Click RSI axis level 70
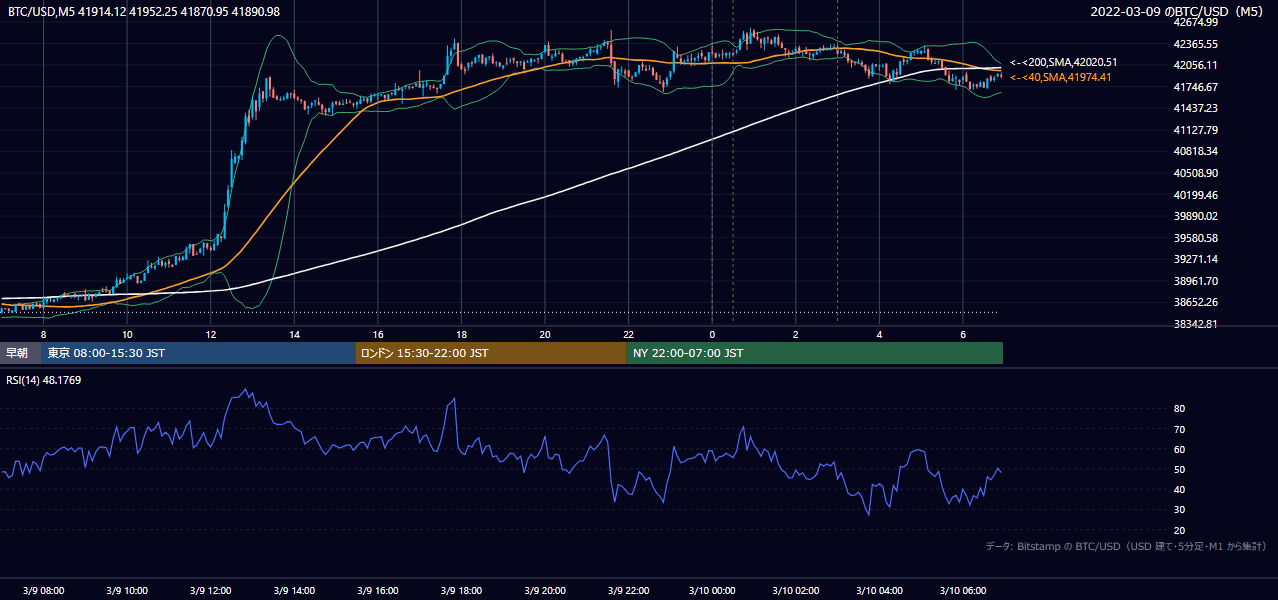1278x600 pixels. coord(1180,429)
